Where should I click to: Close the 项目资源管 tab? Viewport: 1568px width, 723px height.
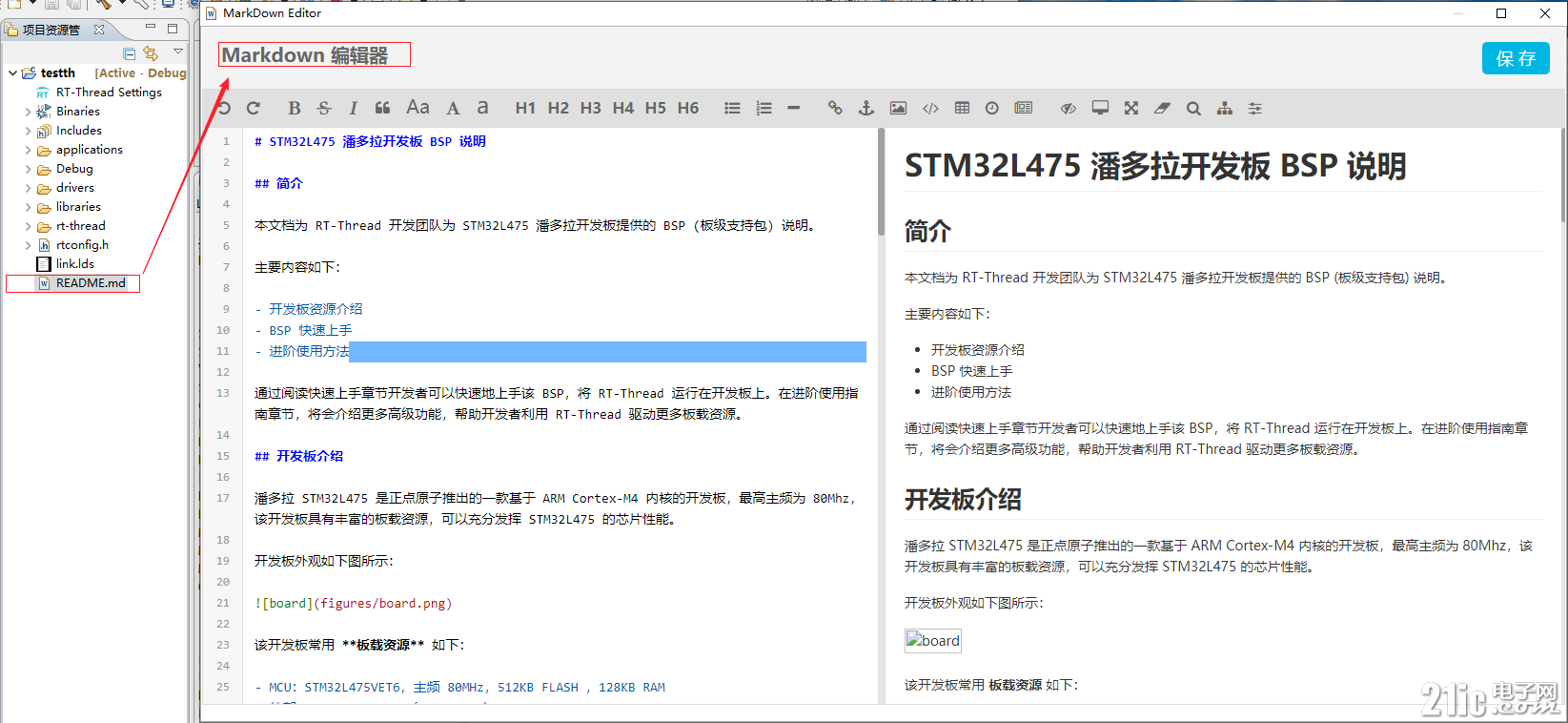pos(99,30)
